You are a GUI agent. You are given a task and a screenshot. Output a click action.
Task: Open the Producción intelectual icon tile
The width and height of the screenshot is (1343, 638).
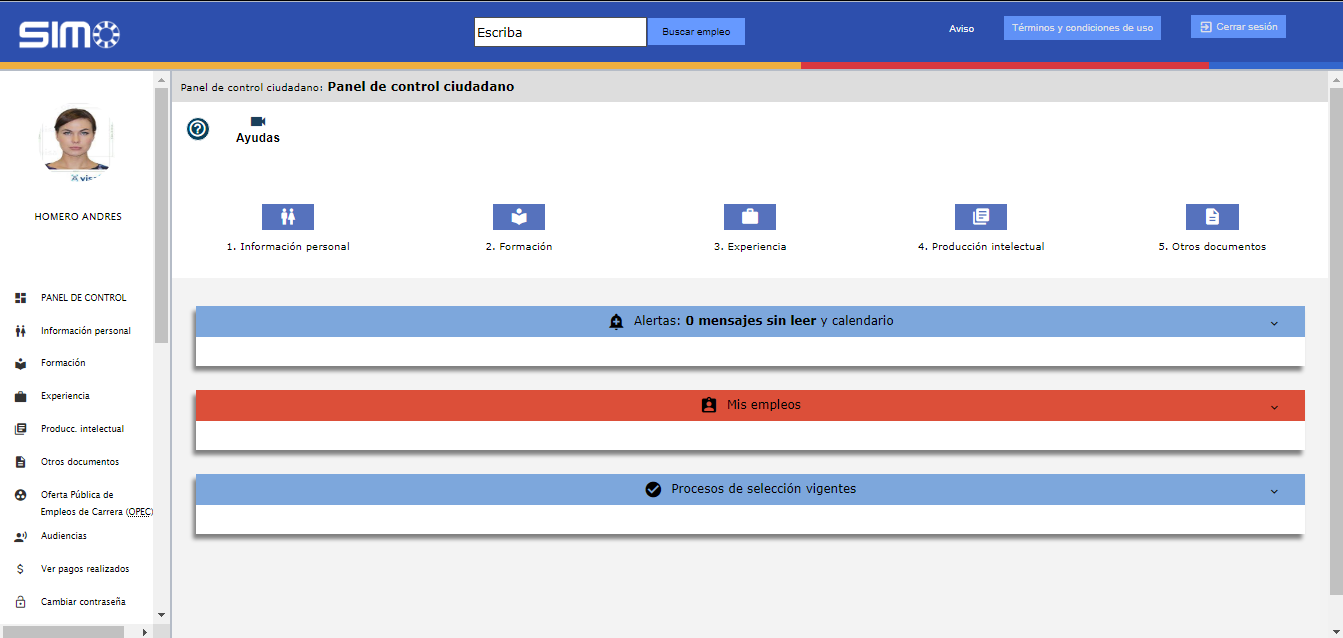point(980,217)
